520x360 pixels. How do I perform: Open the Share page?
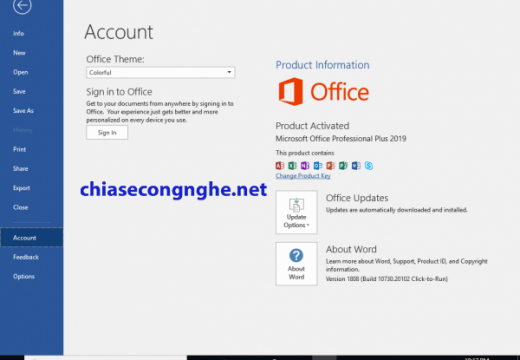coord(21,169)
